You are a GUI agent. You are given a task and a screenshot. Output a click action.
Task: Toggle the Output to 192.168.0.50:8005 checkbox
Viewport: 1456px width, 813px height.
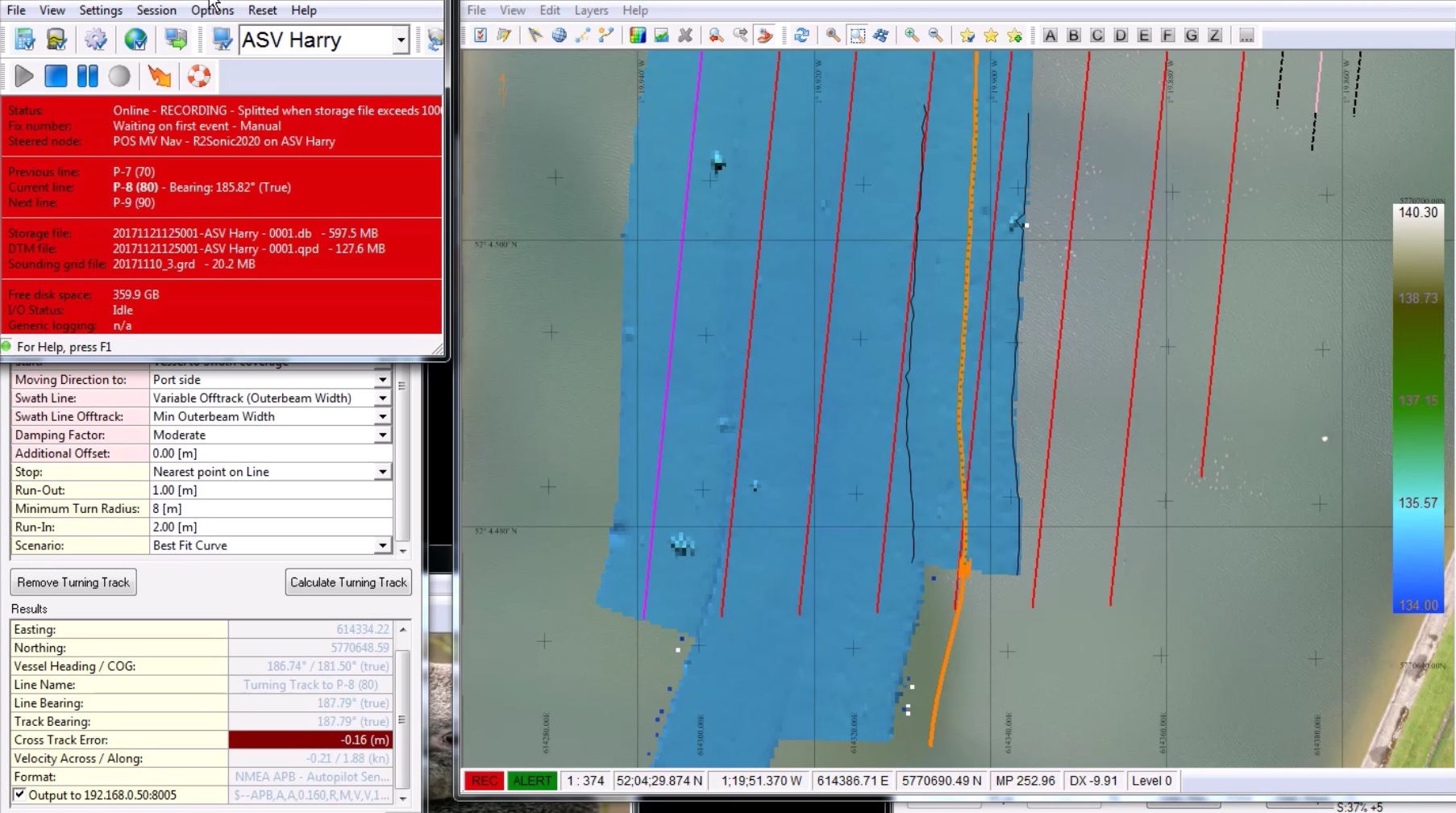(x=20, y=795)
